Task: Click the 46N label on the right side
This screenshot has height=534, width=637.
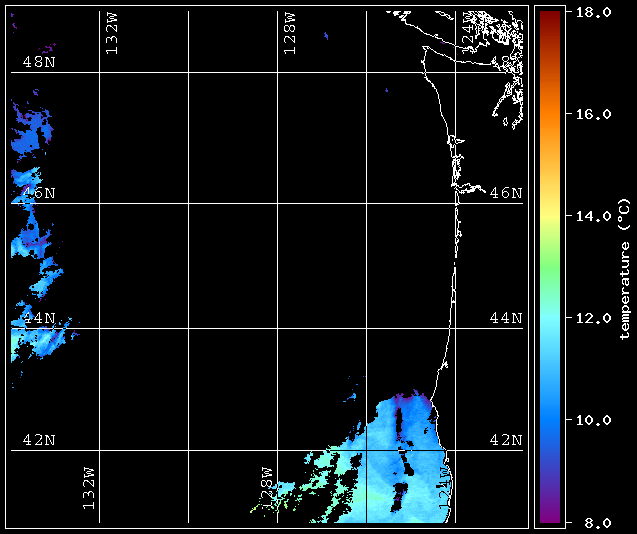Action: (x=506, y=192)
